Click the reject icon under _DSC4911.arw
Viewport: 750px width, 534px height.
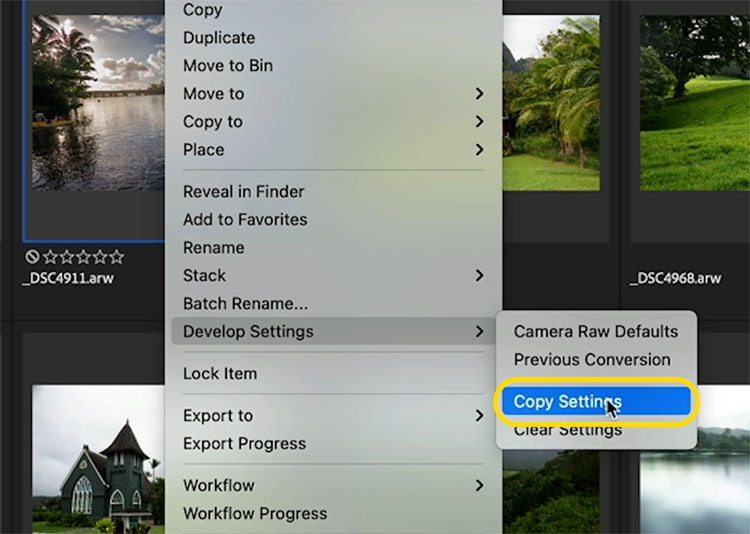pyautogui.click(x=32, y=257)
